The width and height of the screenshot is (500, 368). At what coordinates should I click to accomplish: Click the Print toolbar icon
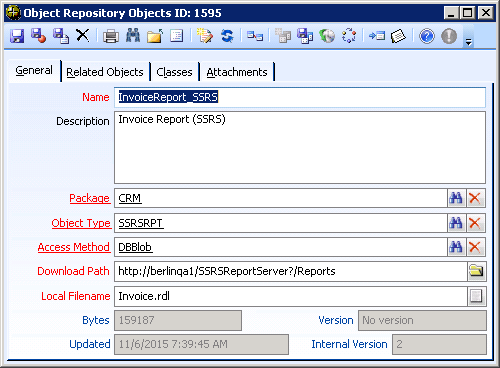[x=111, y=36]
